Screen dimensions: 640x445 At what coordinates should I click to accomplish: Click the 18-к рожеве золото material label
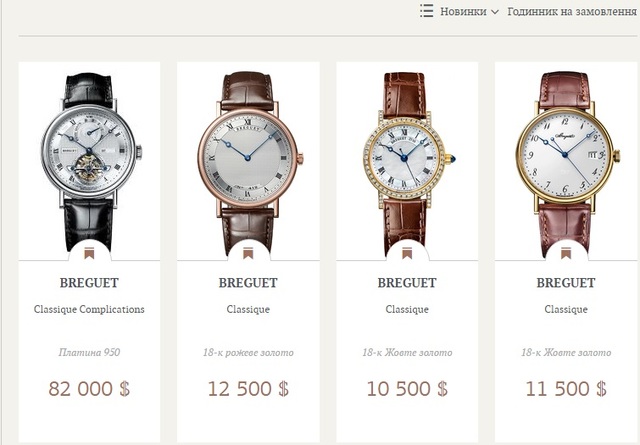coord(248,352)
